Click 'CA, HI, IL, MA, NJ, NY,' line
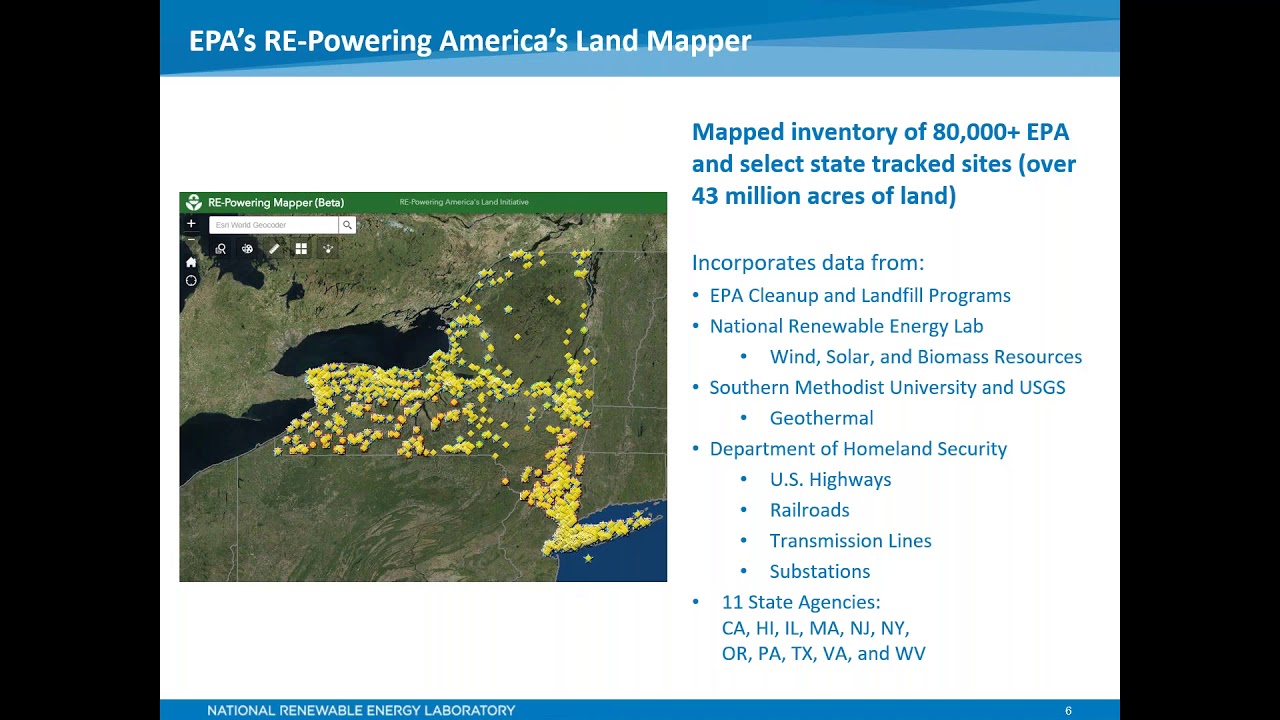Viewport: 1280px width, 720px height. click(815, 628)
